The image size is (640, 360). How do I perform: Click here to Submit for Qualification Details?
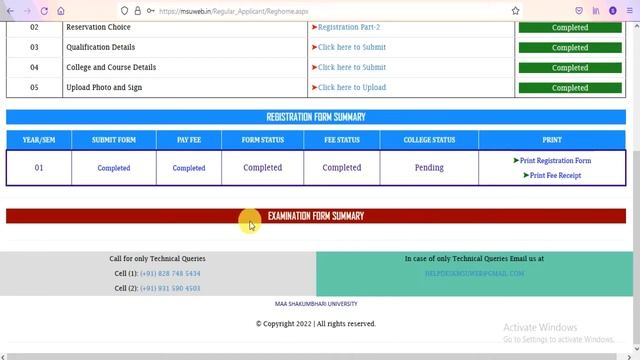point(351,47)
